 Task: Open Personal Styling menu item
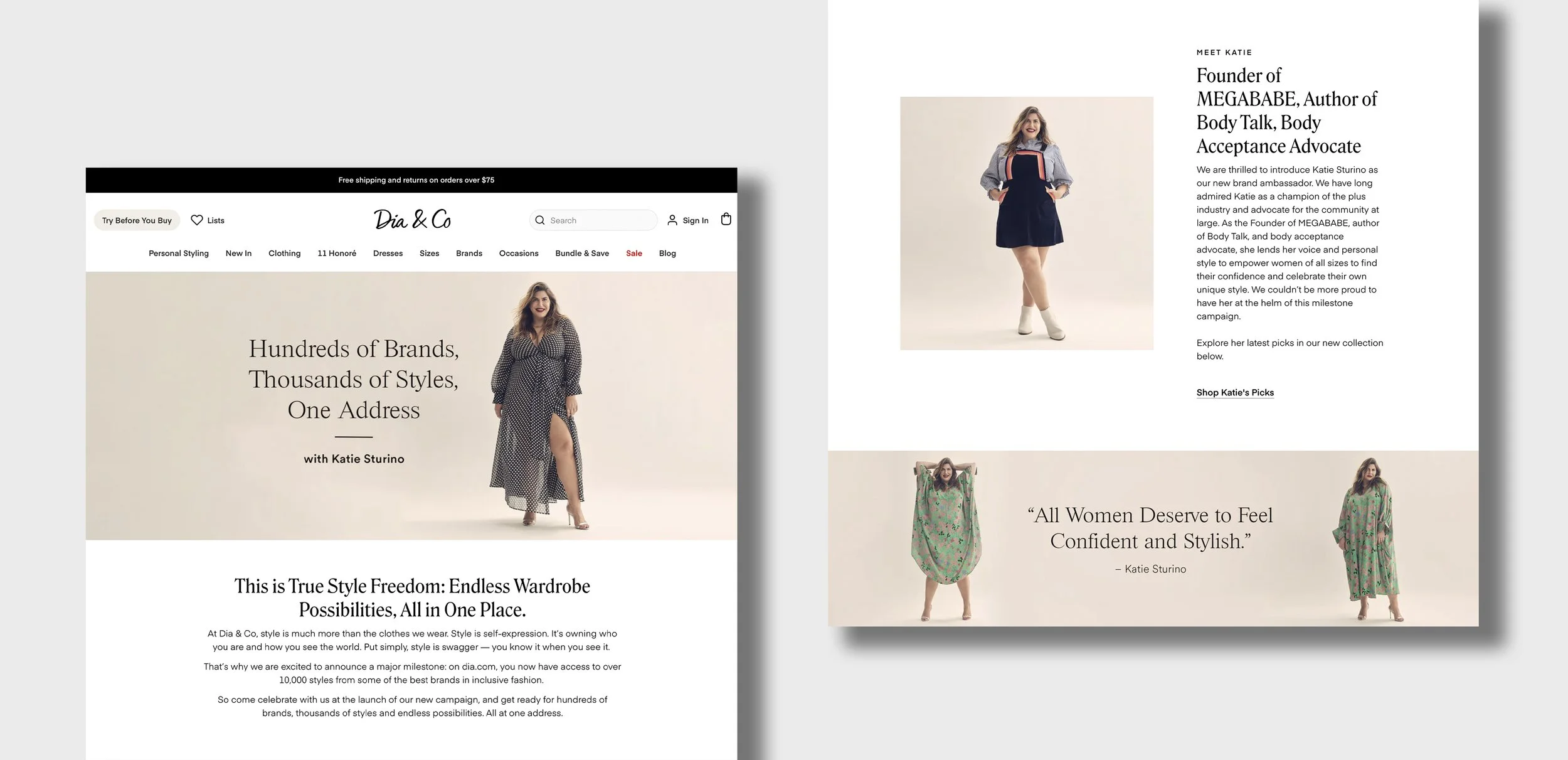pyautogui.click(x=179, y=254)
